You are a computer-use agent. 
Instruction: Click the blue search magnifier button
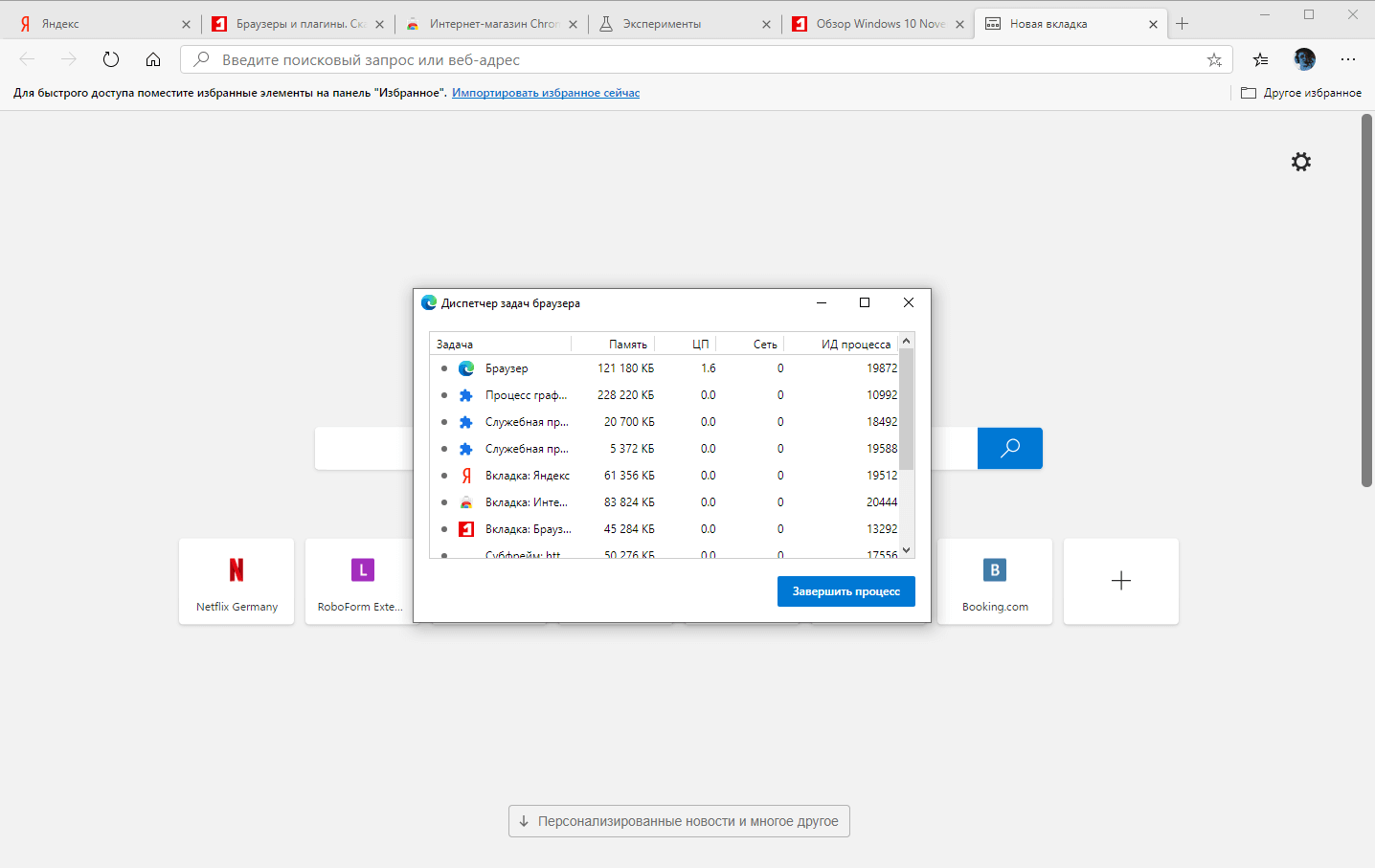tap(1010, 448)
